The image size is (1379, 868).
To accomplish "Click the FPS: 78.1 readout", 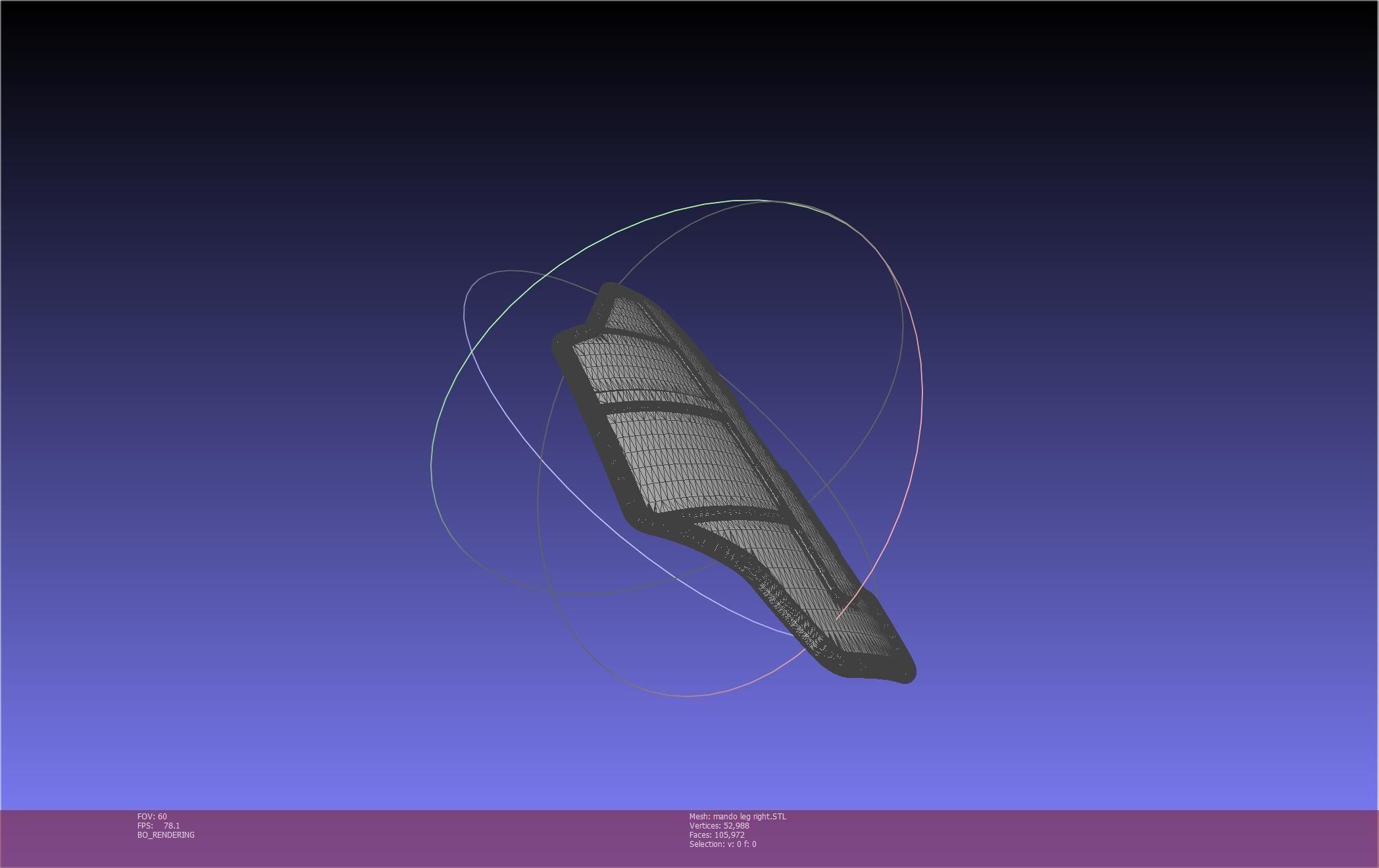I will (159, 825).
